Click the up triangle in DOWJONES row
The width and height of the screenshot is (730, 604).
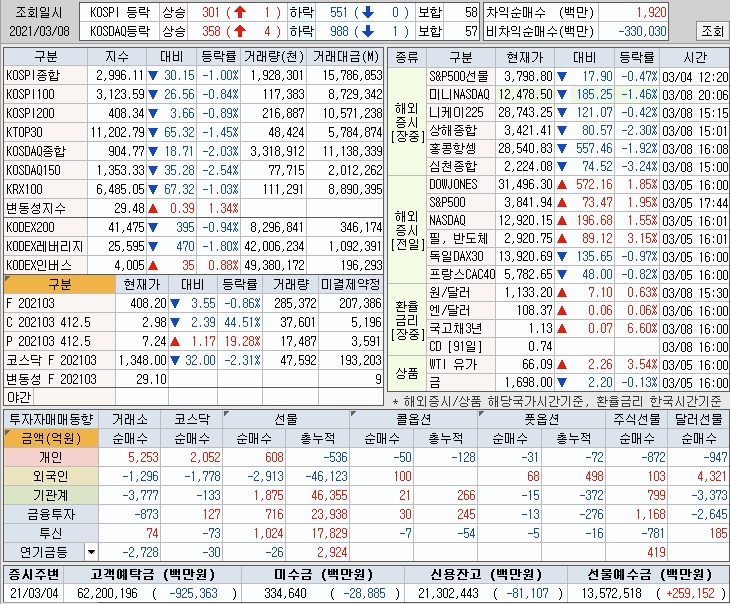tap(562, 185)
